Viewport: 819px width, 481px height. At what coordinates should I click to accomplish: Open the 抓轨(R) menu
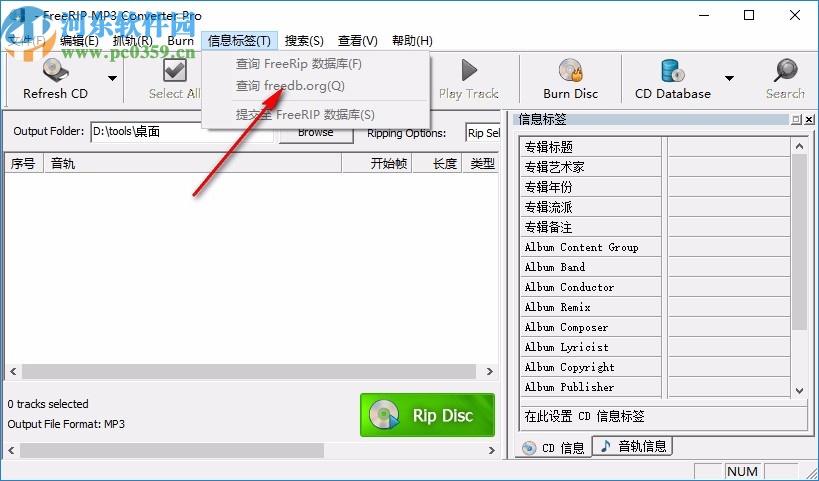[133, 41]
